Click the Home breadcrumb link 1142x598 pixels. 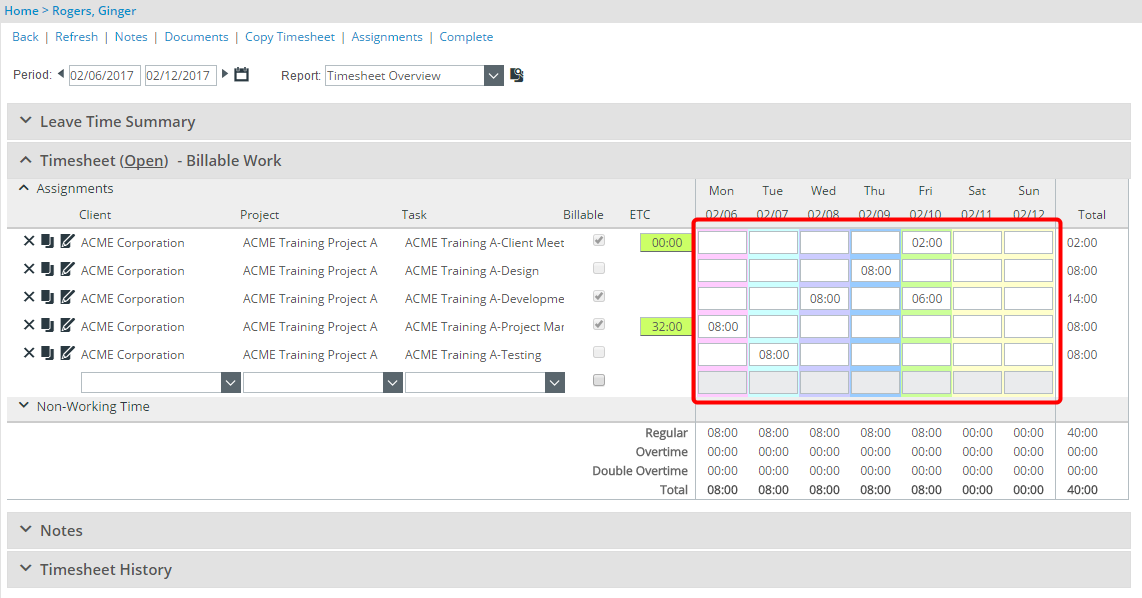[21, 11]
